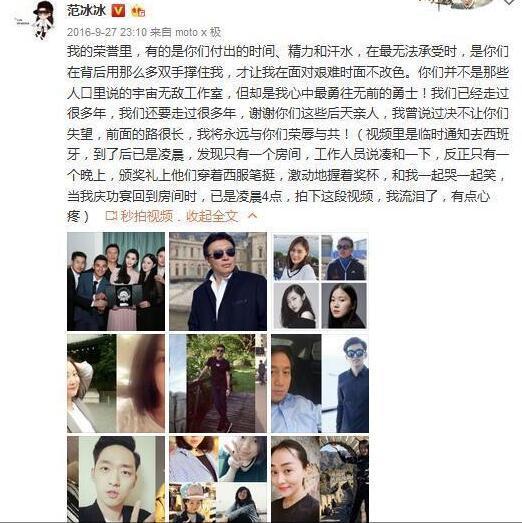Image resolution: width=522 pixels, height=523 pixels.
Task: Open the bottom-middle collage with the hat
Action: click(x=218, y=479)
